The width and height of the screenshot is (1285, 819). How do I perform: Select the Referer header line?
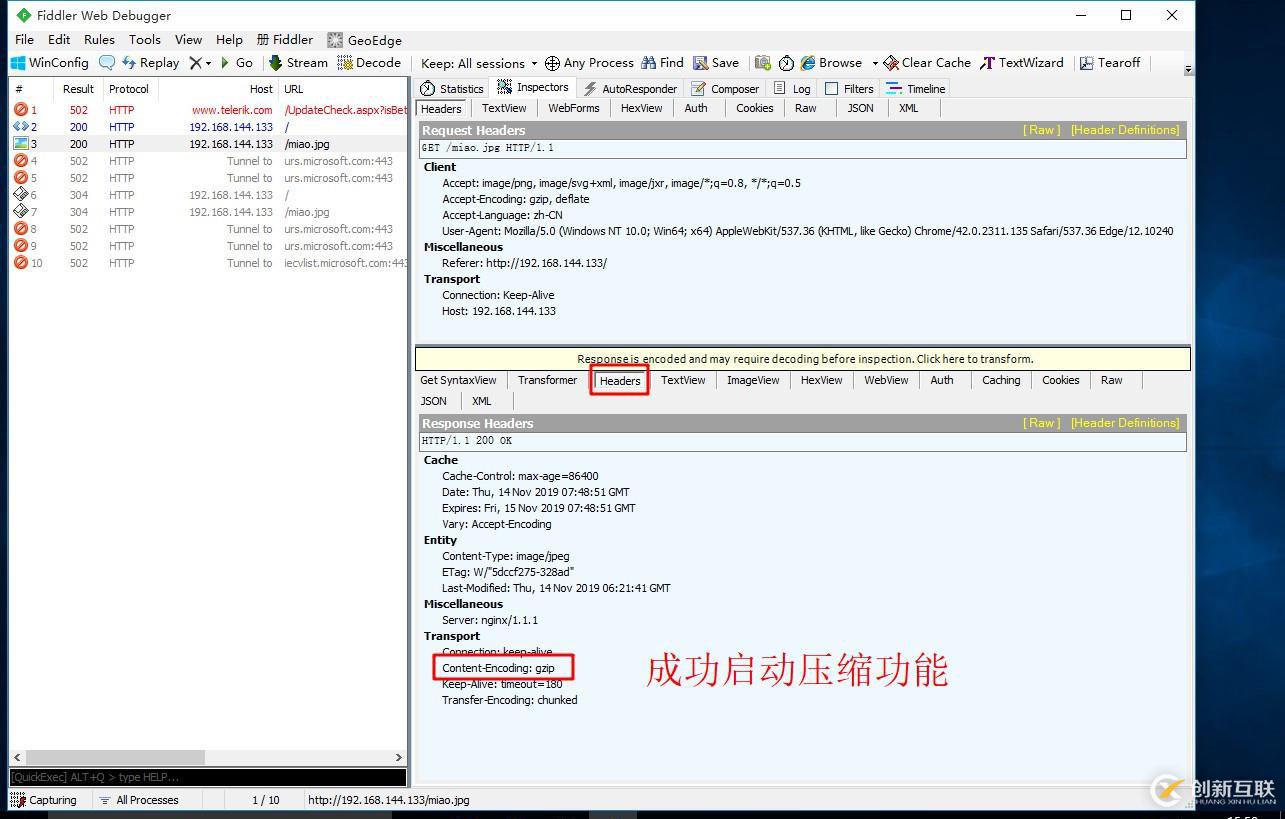tap(524, 263)
